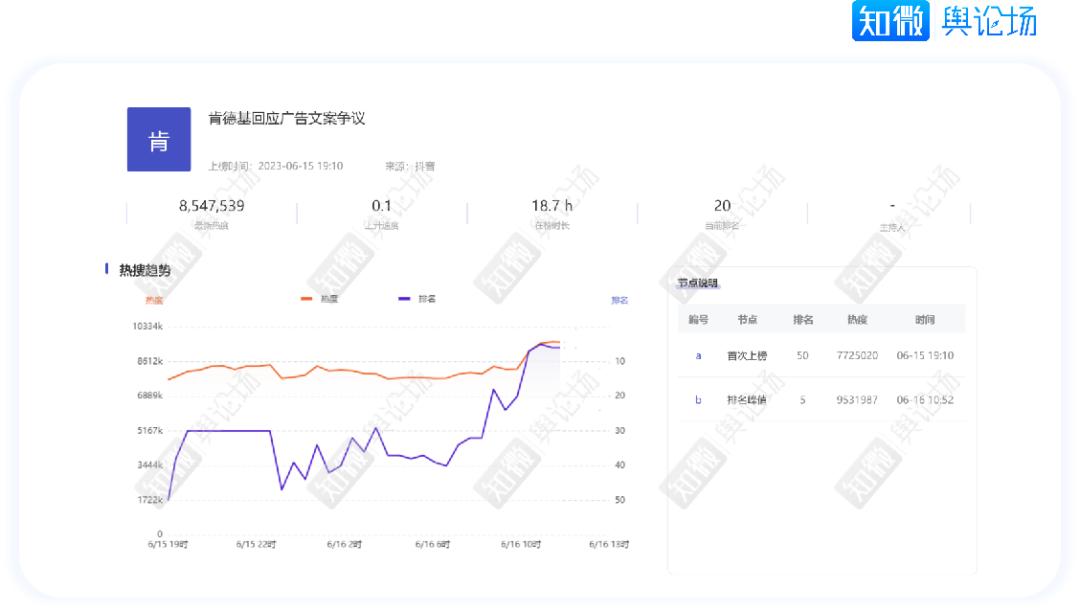Click the 6/16 10时 x-axis label
Image resolution: width=1080 pixels, height=612 pixels.
point(521,545)
